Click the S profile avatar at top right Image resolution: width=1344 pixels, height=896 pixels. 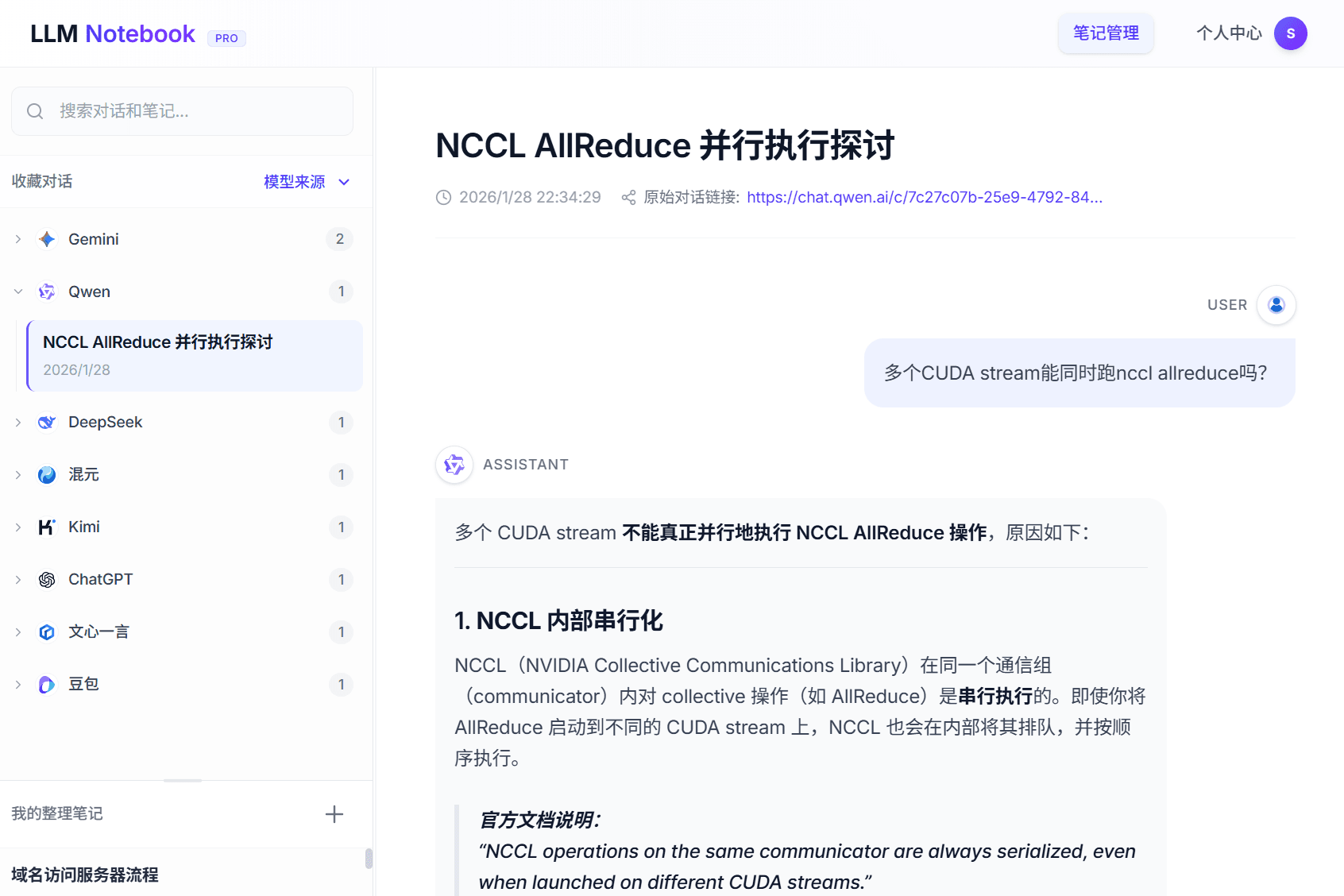1291,33
